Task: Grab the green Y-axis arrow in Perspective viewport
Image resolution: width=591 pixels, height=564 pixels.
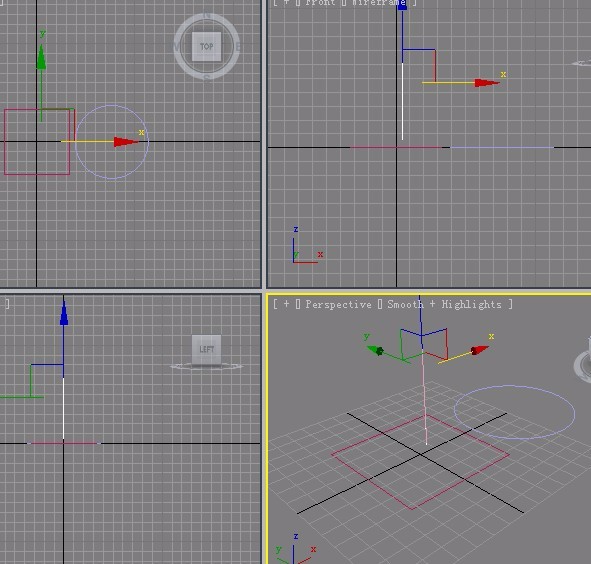Action: coord(375,351)
